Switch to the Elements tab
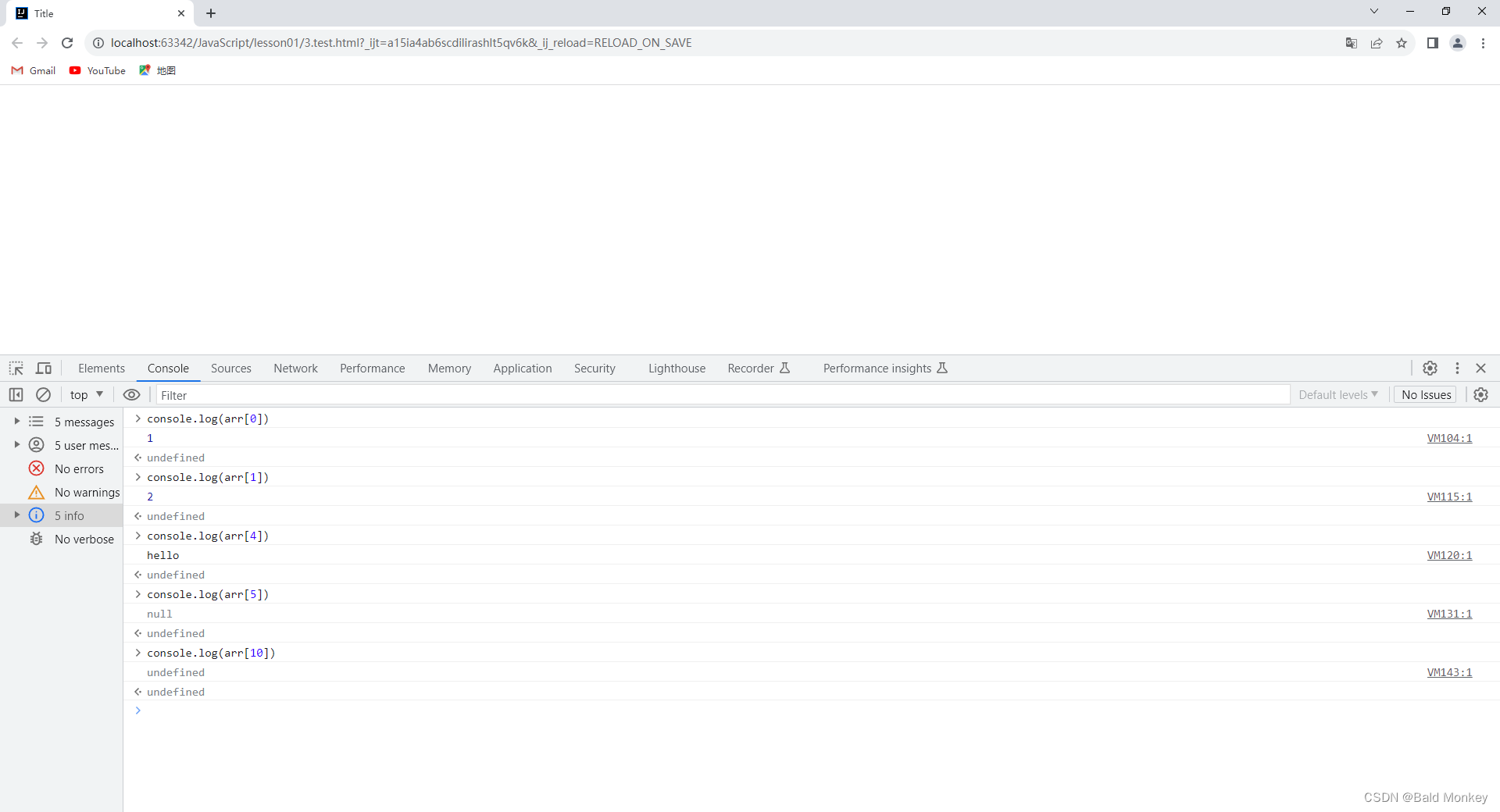 [102, 369]
